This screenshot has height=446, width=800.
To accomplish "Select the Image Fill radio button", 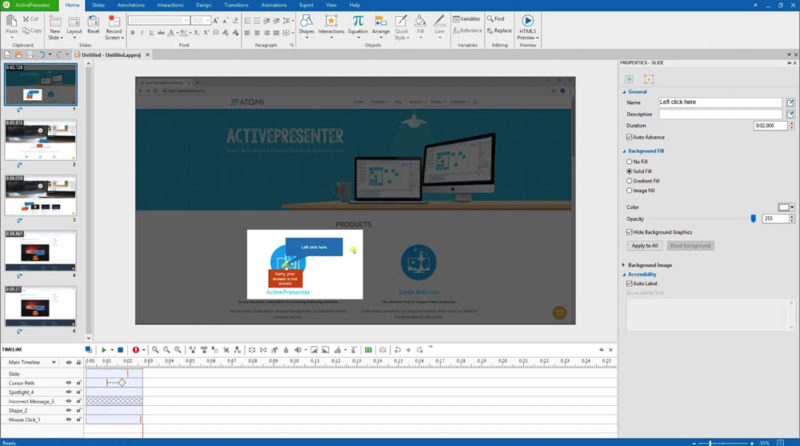I will point(629,190).
